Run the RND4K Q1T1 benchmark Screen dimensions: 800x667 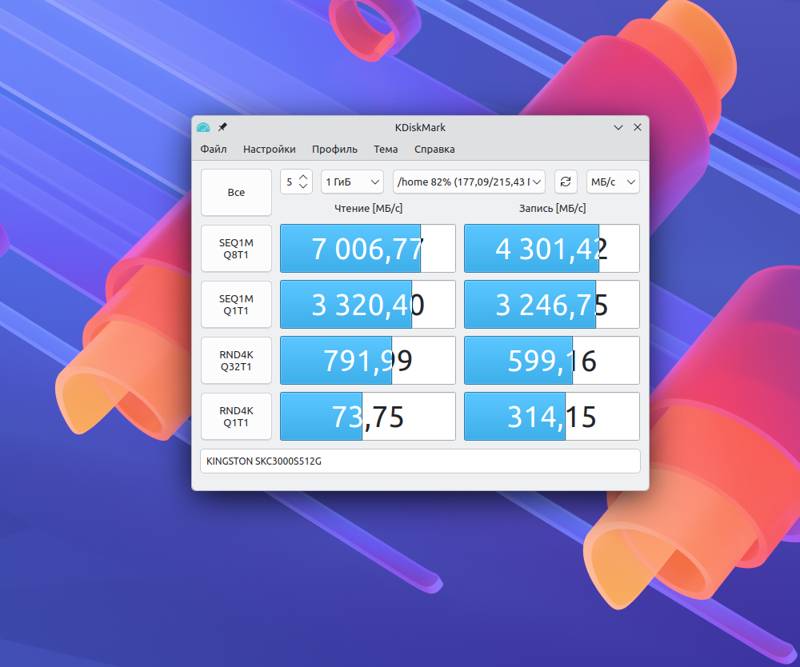pos(236,416)
